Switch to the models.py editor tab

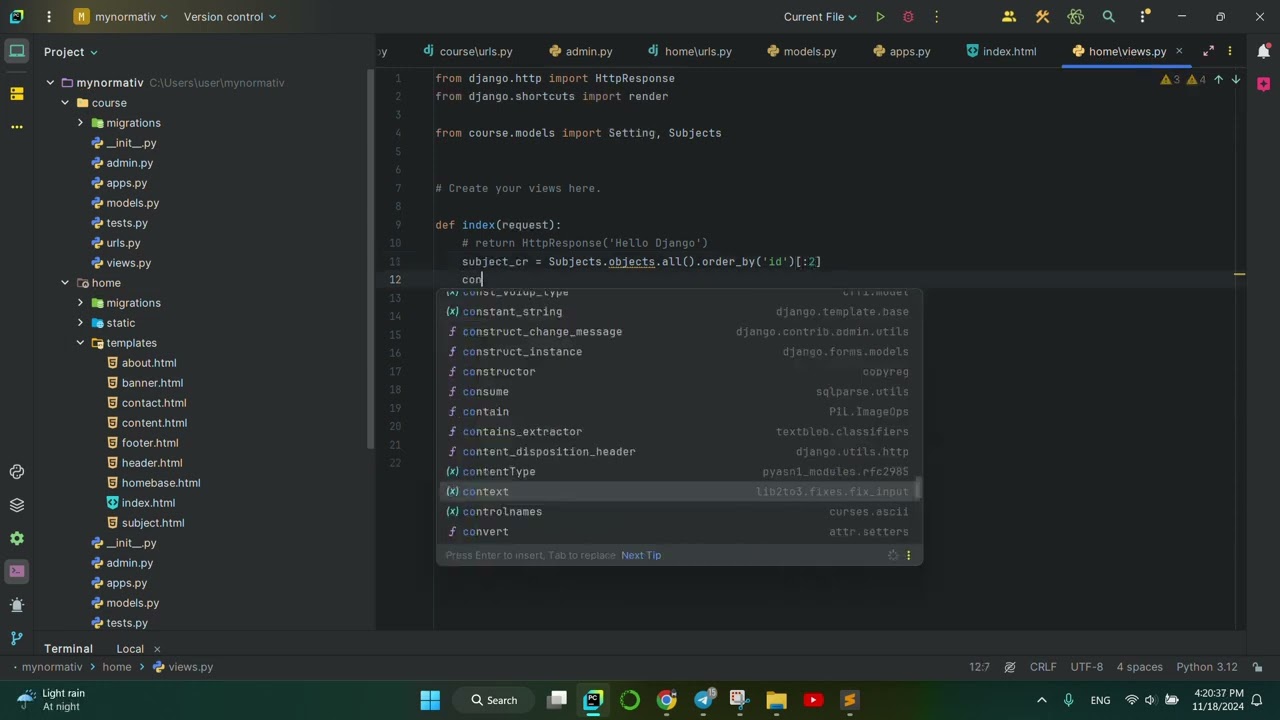801,51
